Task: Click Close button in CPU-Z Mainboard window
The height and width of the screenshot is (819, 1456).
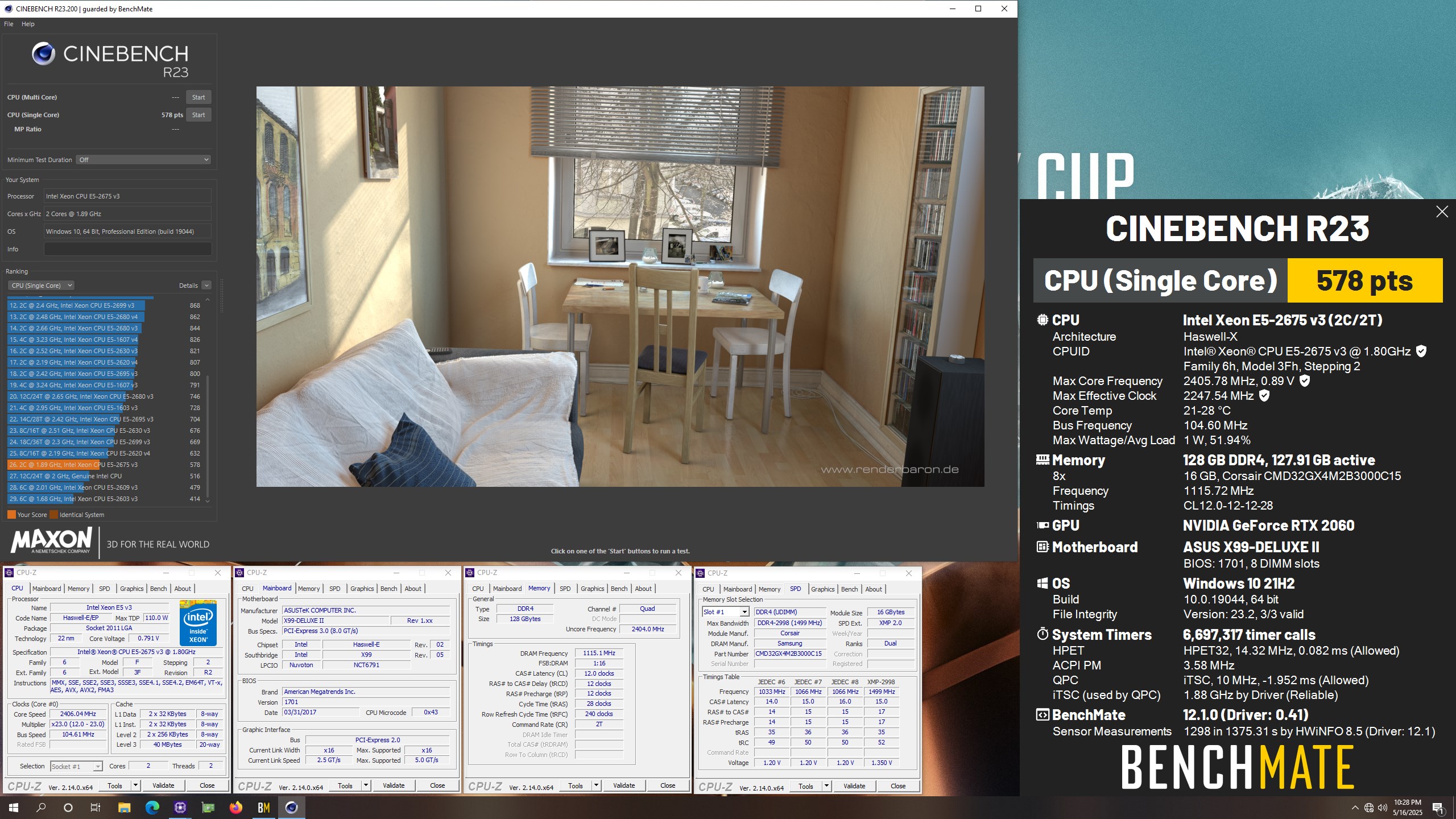Action: tap(437, 785)
